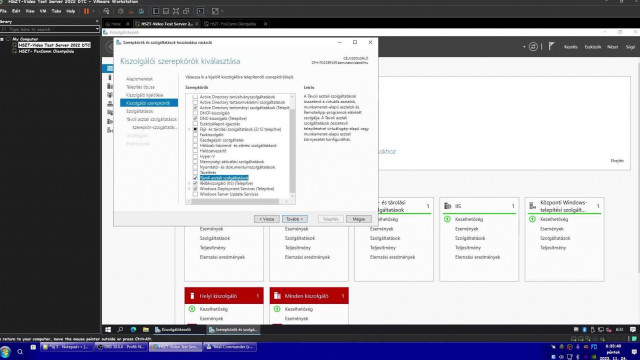Switch to VMware Unity mode
The image size is (640, 360).
[186, 11]
